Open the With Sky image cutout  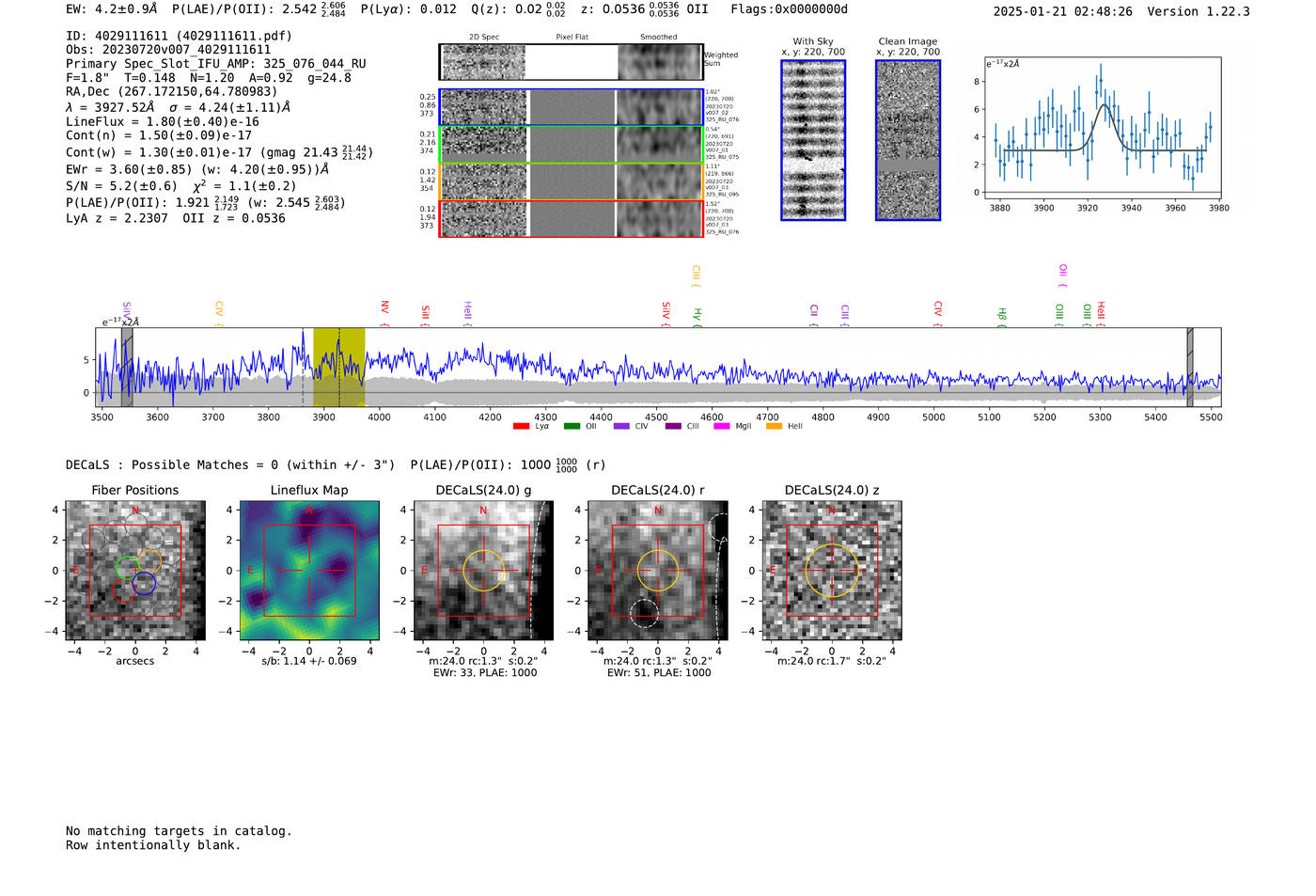[813, 140]
